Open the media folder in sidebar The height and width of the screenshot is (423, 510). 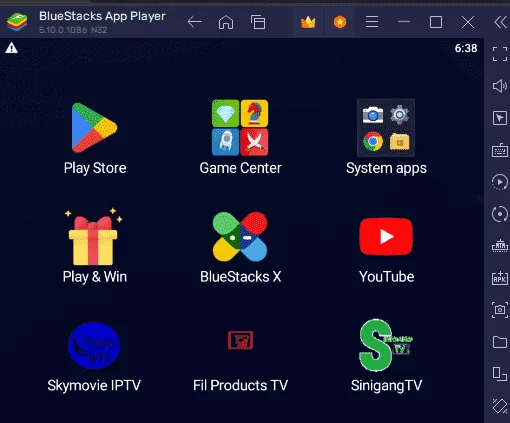pyautogui.click(x=500, y=342)
